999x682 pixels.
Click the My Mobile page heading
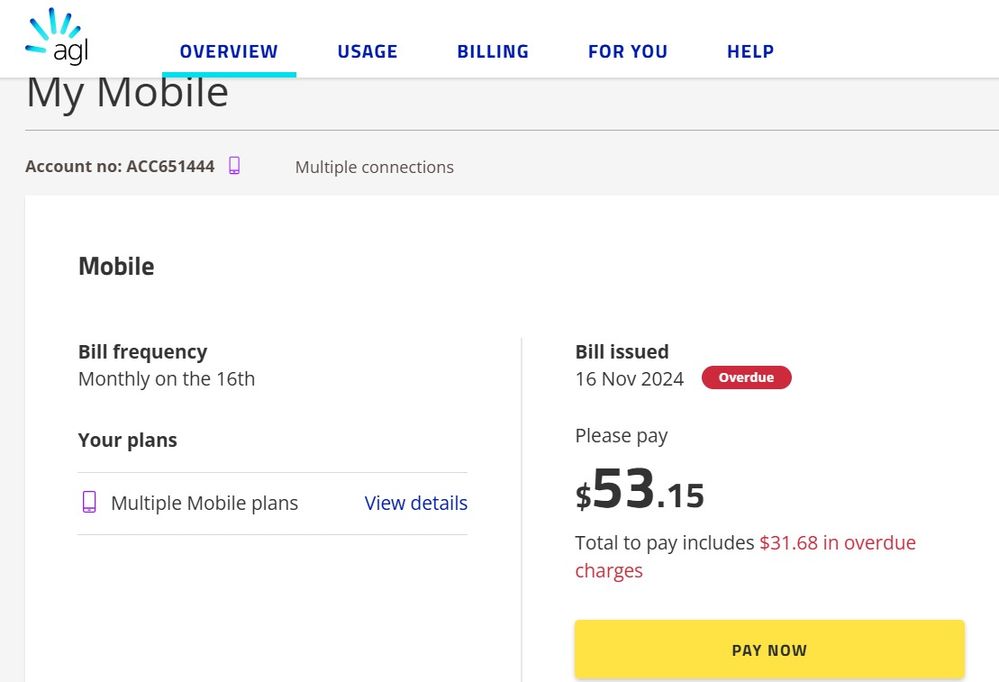click(127, 93)
